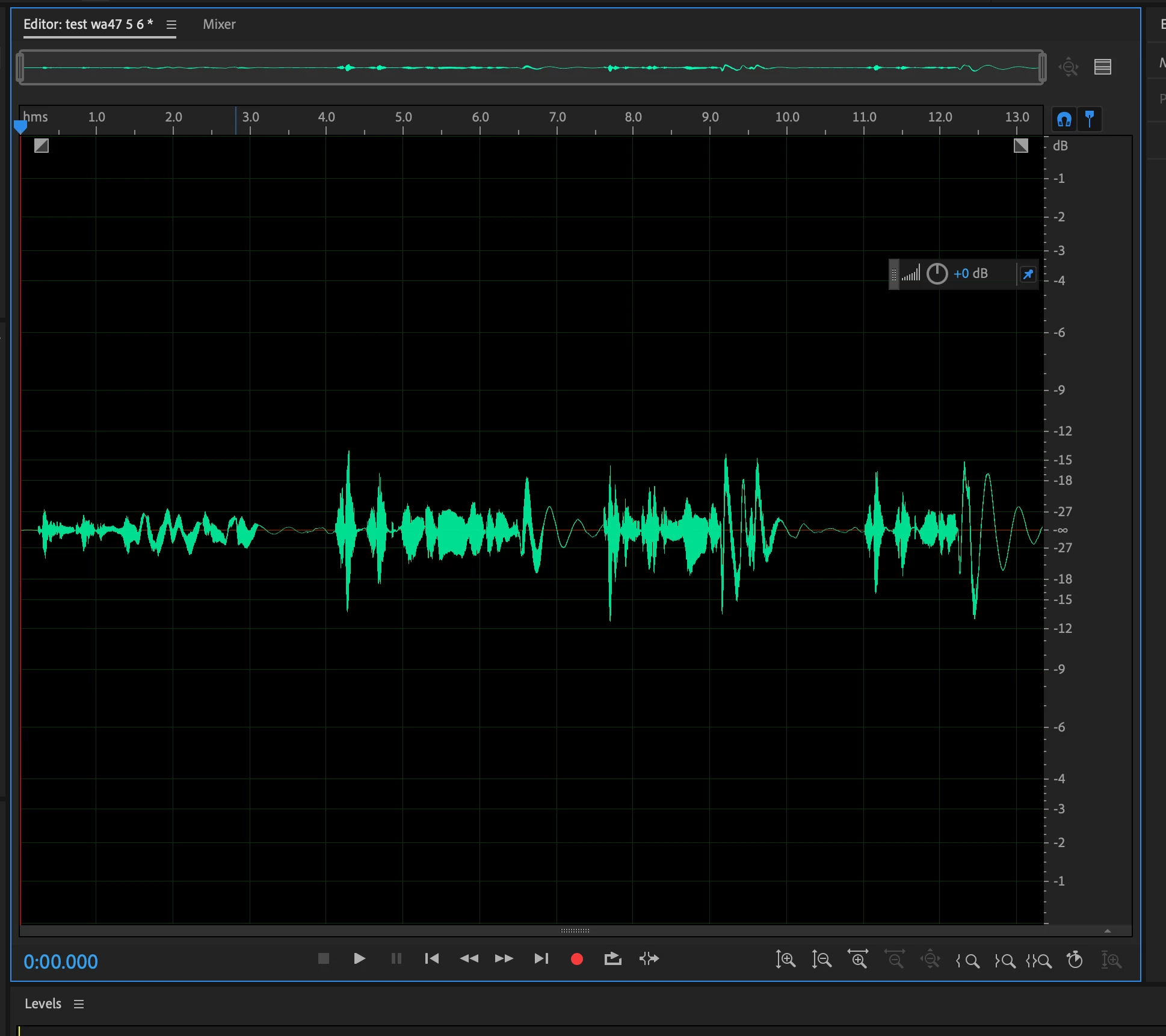Toggle Skip Selection icon
The width and height of the screenshot is (1166, 1036).
pos(649,958)
